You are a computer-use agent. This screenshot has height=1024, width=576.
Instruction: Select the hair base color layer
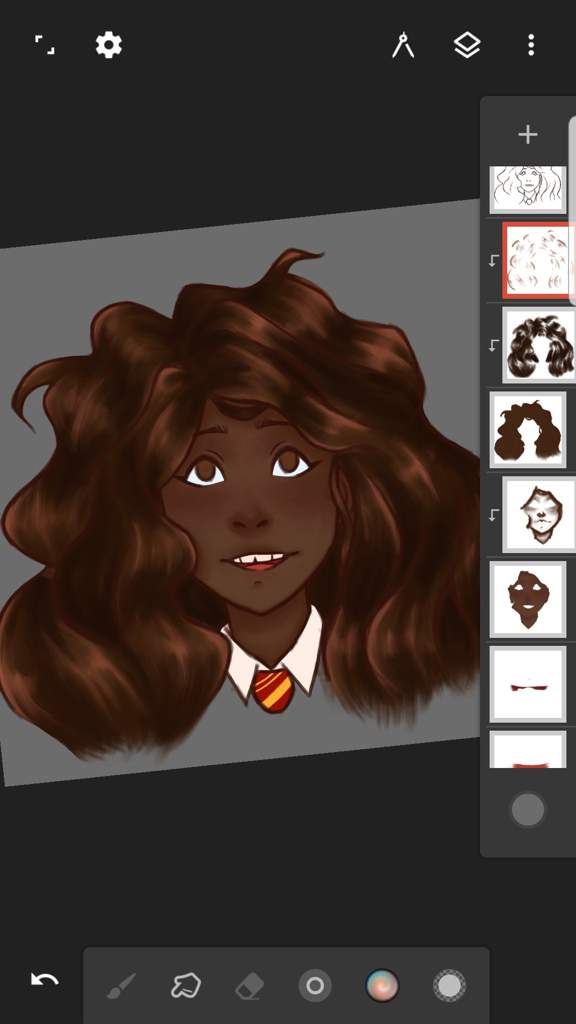pyautogui.click(x=528, y=430)
